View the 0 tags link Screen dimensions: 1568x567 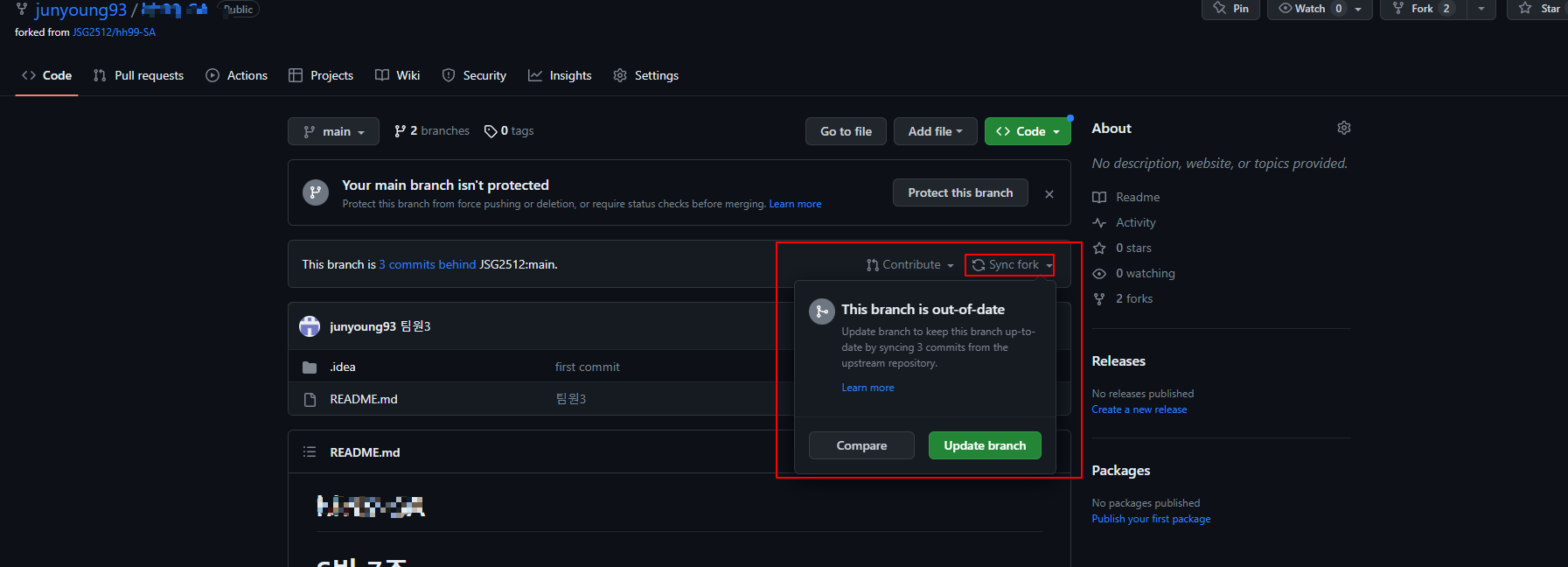coord(509,131)
